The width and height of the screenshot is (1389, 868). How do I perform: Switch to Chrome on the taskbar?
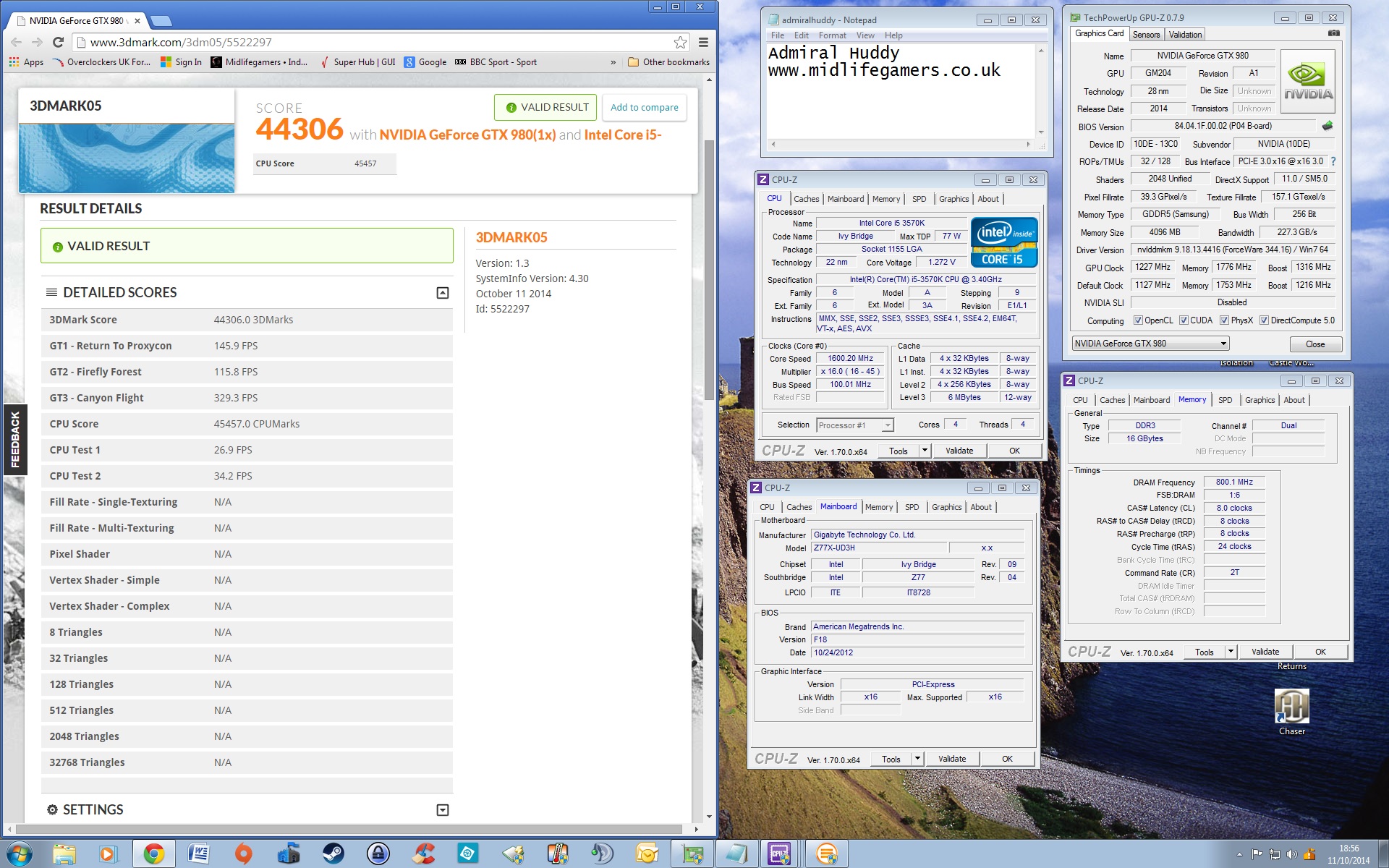(153, 854)
